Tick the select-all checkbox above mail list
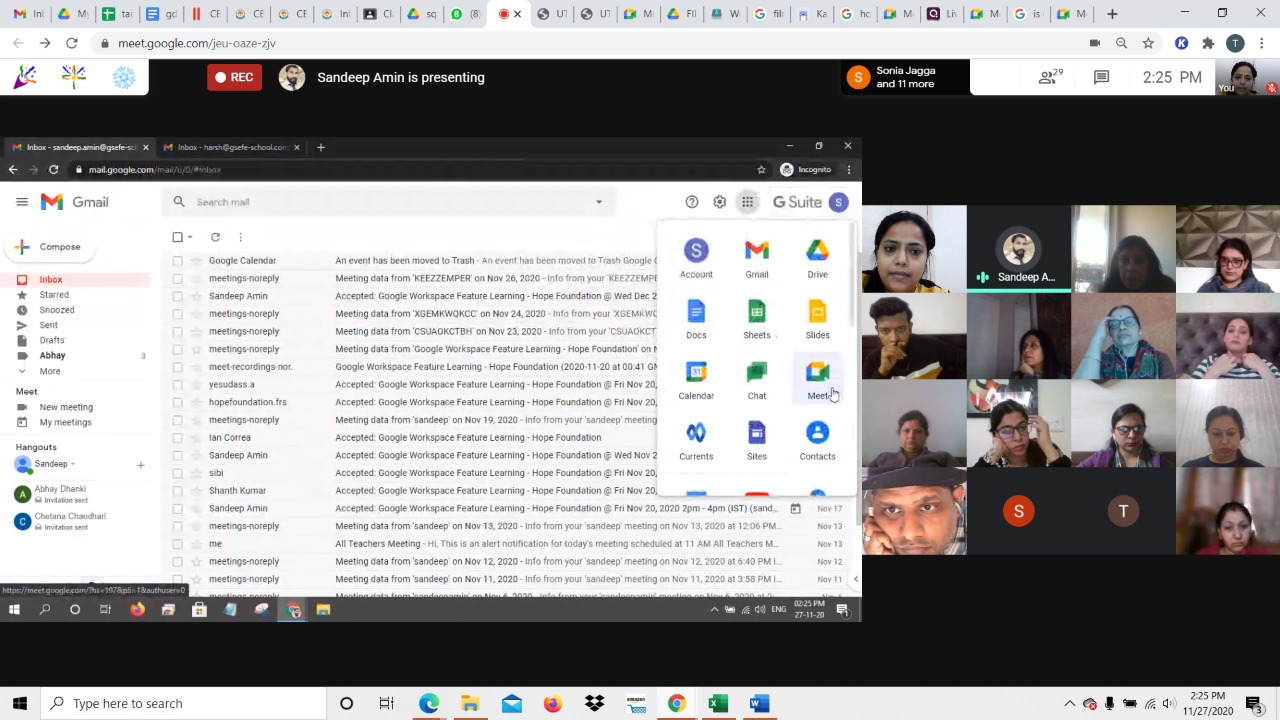1280x720 pixels. click(x=177, y=237)
